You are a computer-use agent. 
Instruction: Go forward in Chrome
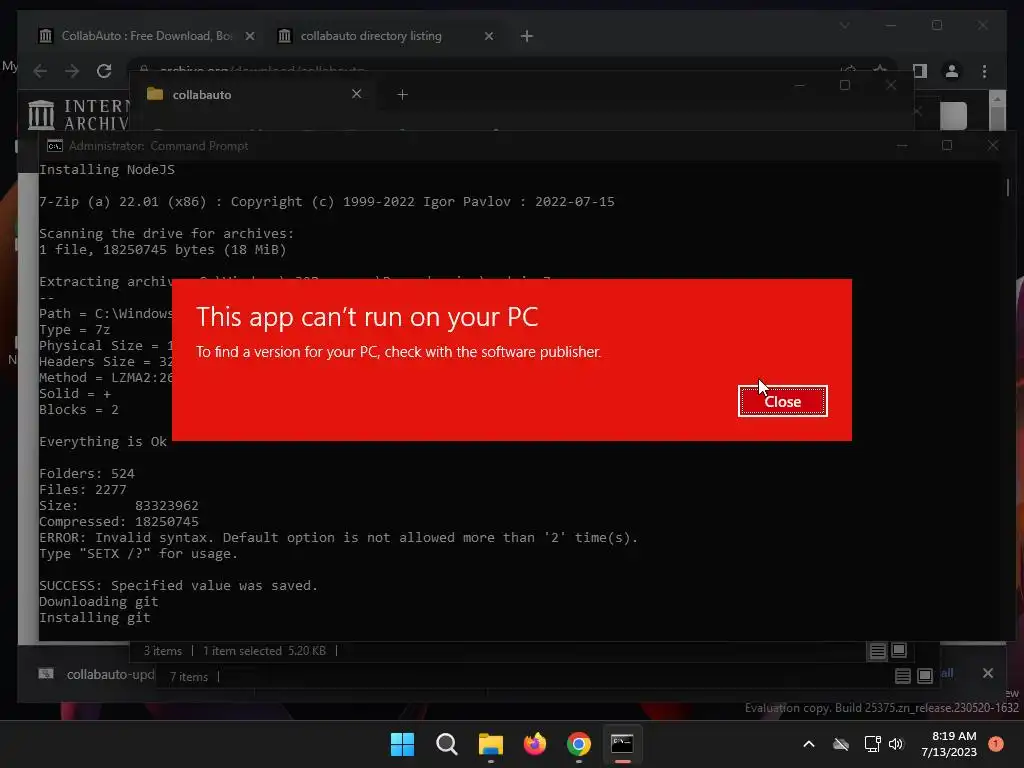pos(72,71)
